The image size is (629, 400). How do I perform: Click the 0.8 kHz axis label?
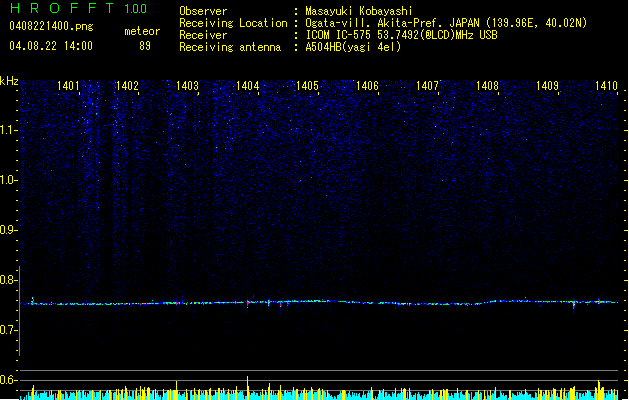pyautogui.click(x=8, y=280)
